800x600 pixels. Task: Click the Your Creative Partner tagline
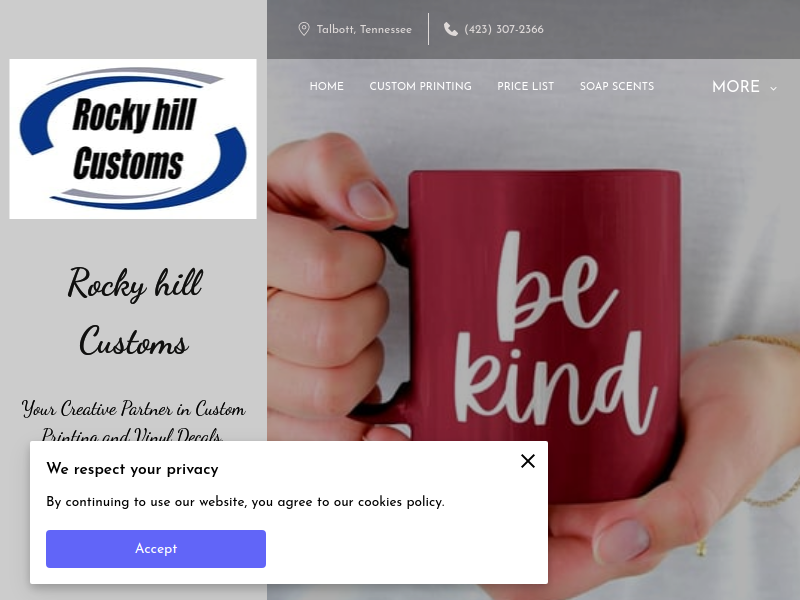pos(133,419)
